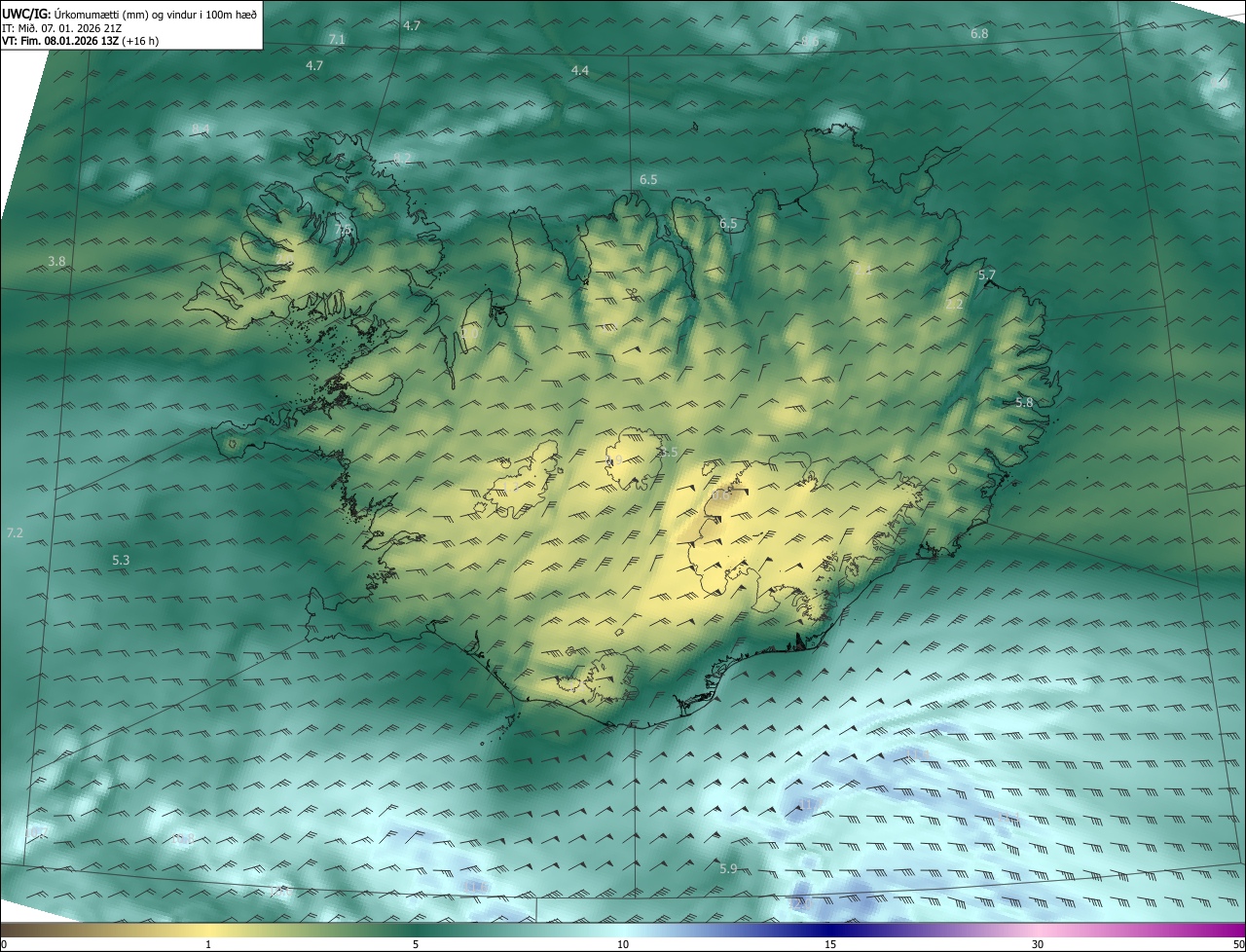
Task: Click the '5.3' value label on the map
Action: click(x=121, y=560)
